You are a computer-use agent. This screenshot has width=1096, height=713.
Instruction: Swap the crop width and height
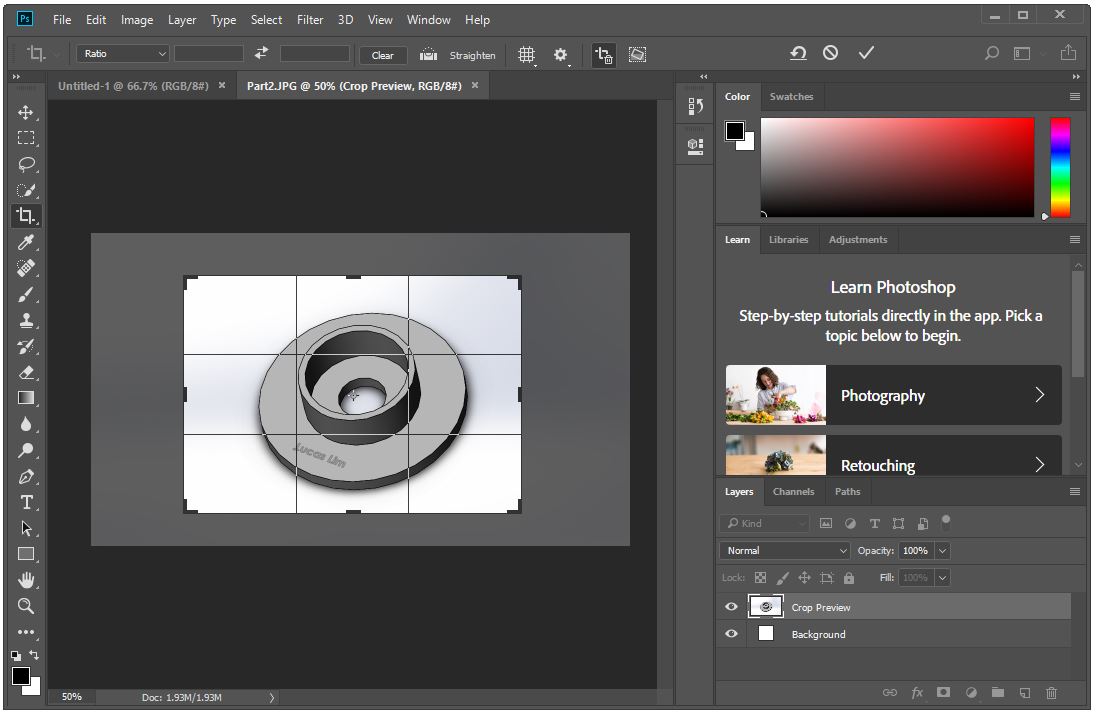(262, 54)
